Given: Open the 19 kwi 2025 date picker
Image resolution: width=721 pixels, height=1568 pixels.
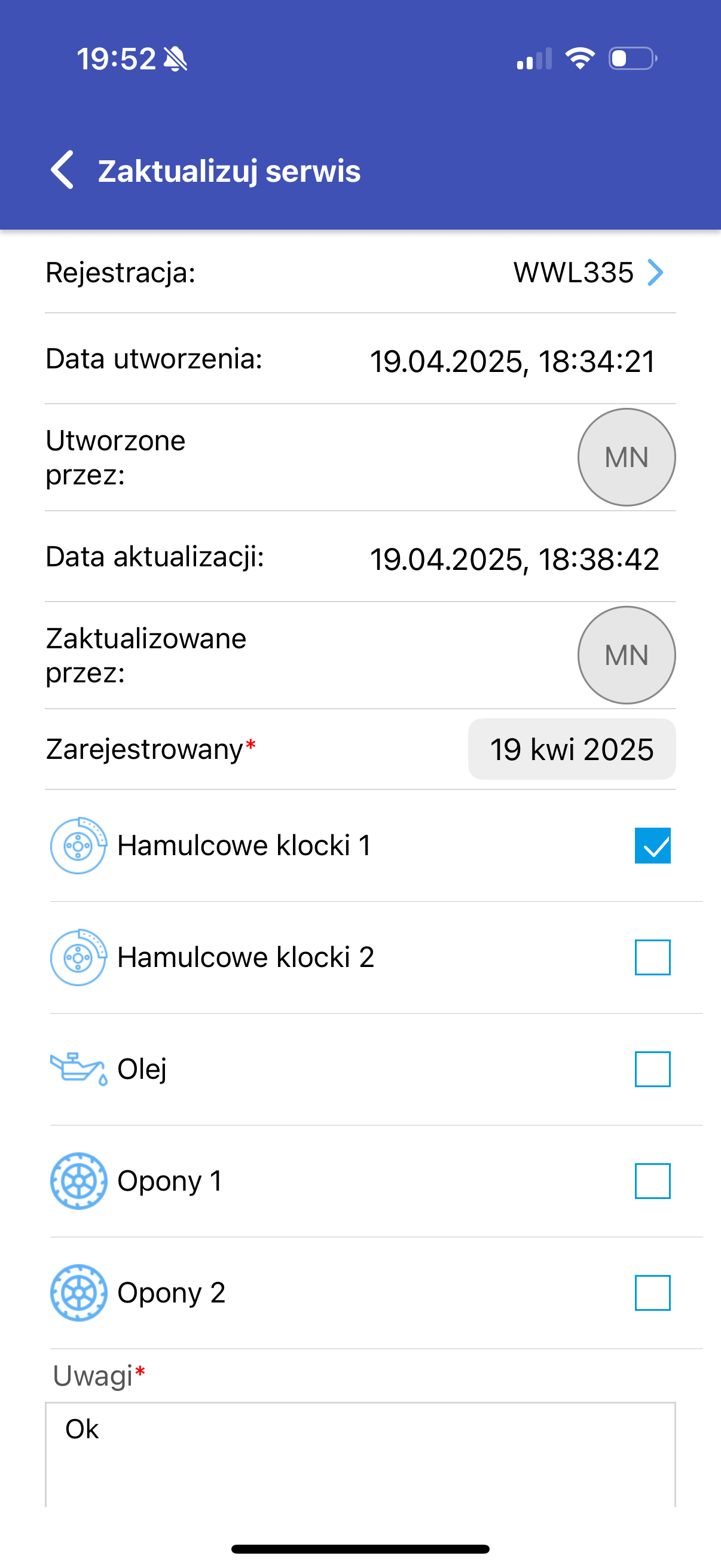Looking at the screenshot, I should (x=572, y=749).
